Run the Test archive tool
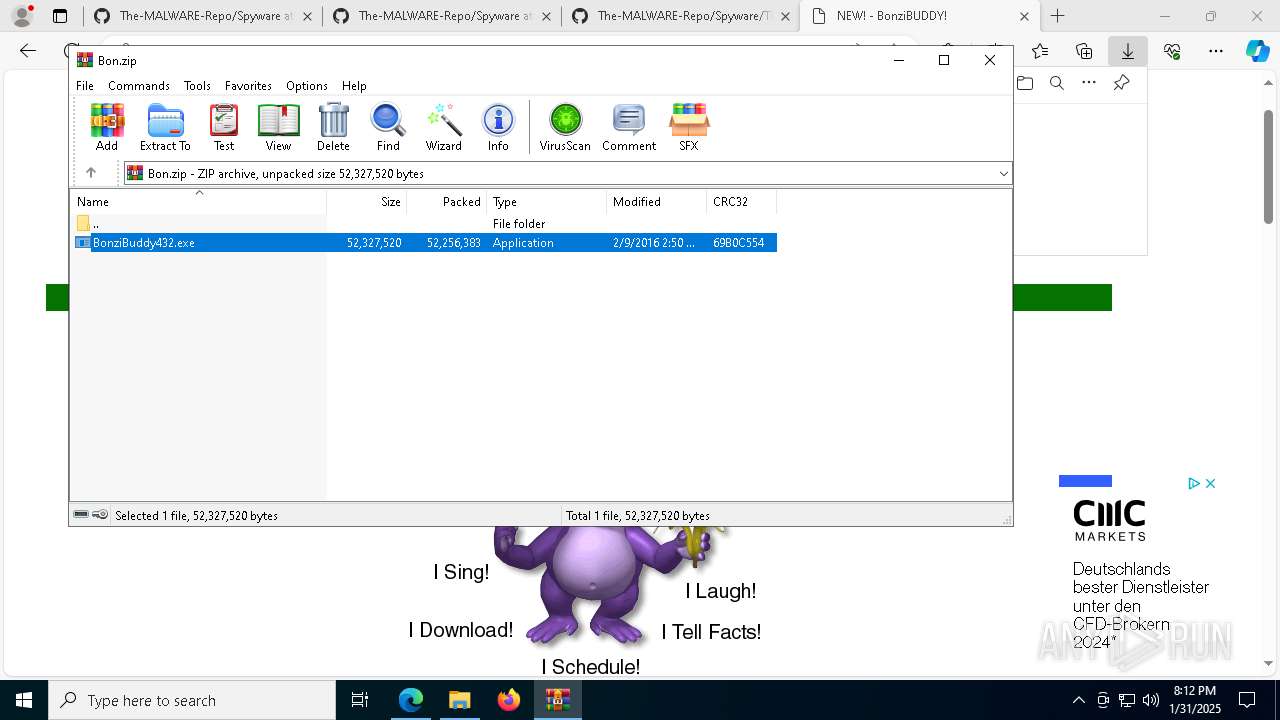The height and width of the screenshot is (720, 1280). pos(224,127)
